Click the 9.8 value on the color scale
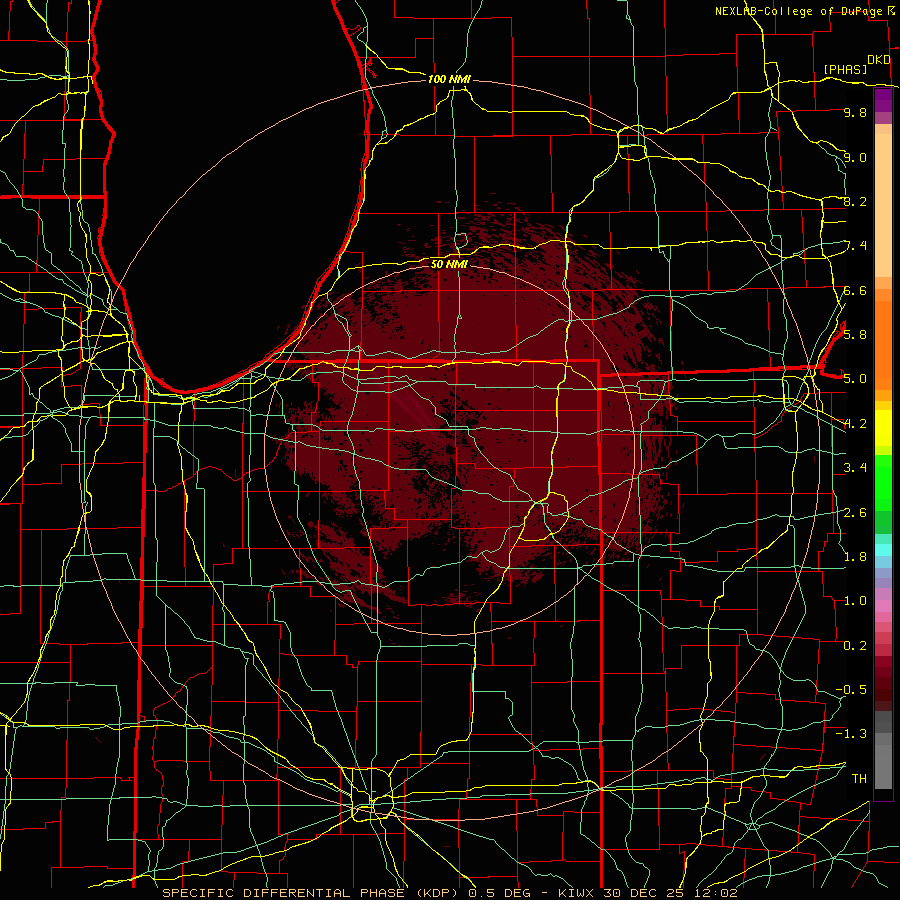The height and width of the screenshot is (900, 900). point(855,112)
